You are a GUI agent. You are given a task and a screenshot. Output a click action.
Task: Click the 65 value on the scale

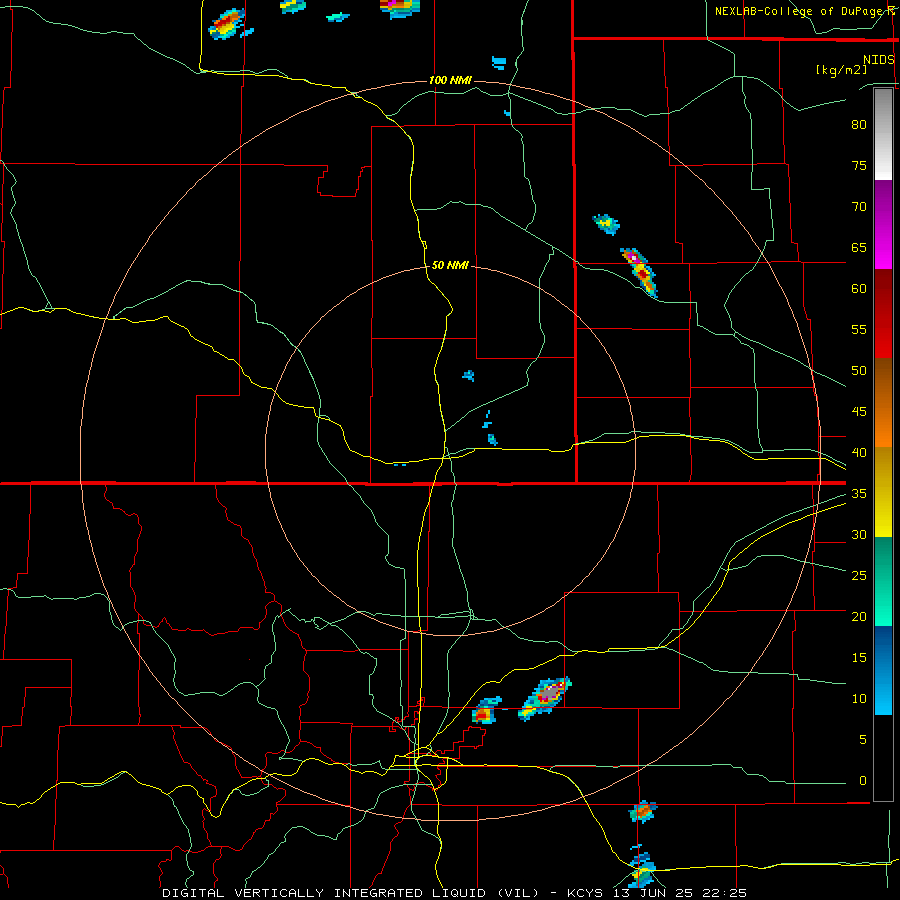(x=859, y=247)
